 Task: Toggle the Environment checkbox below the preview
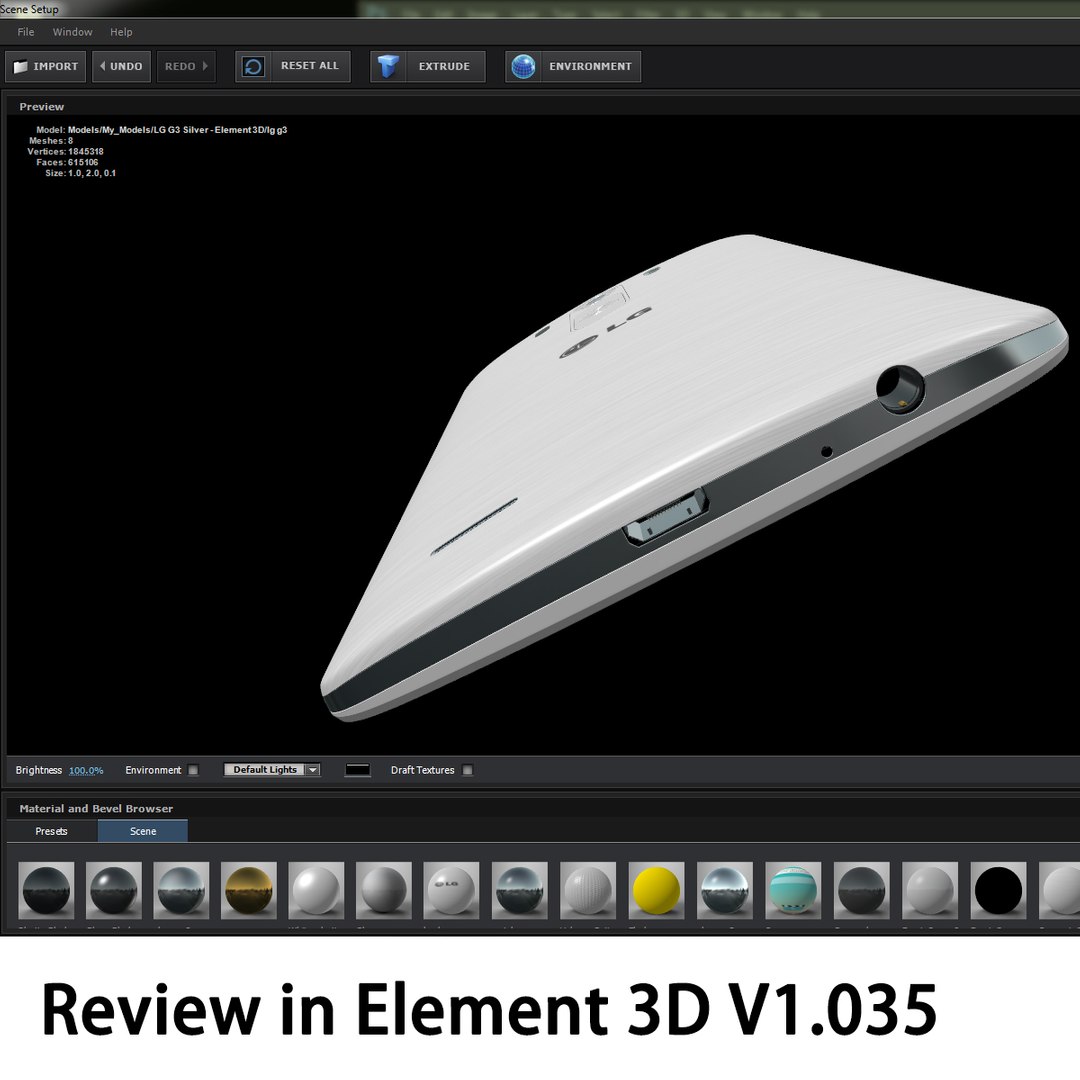click(194, 770)
